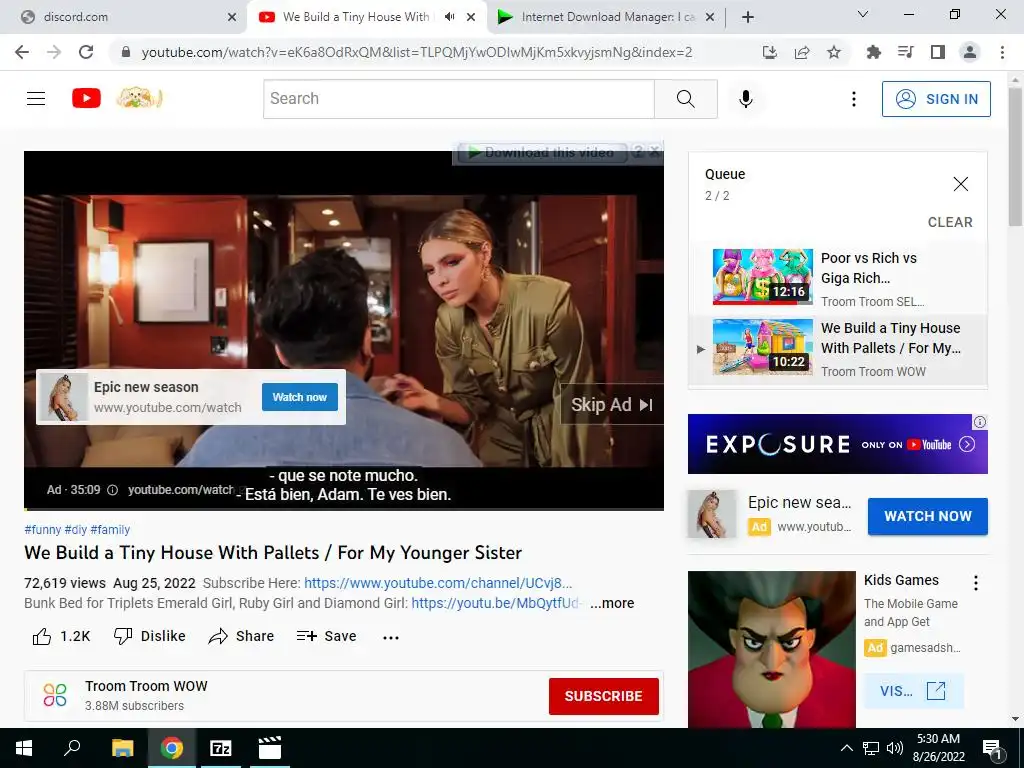Viewport: 1024px width, 768px height.
Task: Open Chrome extensions puzzle icon
Action: click(873, 52)
